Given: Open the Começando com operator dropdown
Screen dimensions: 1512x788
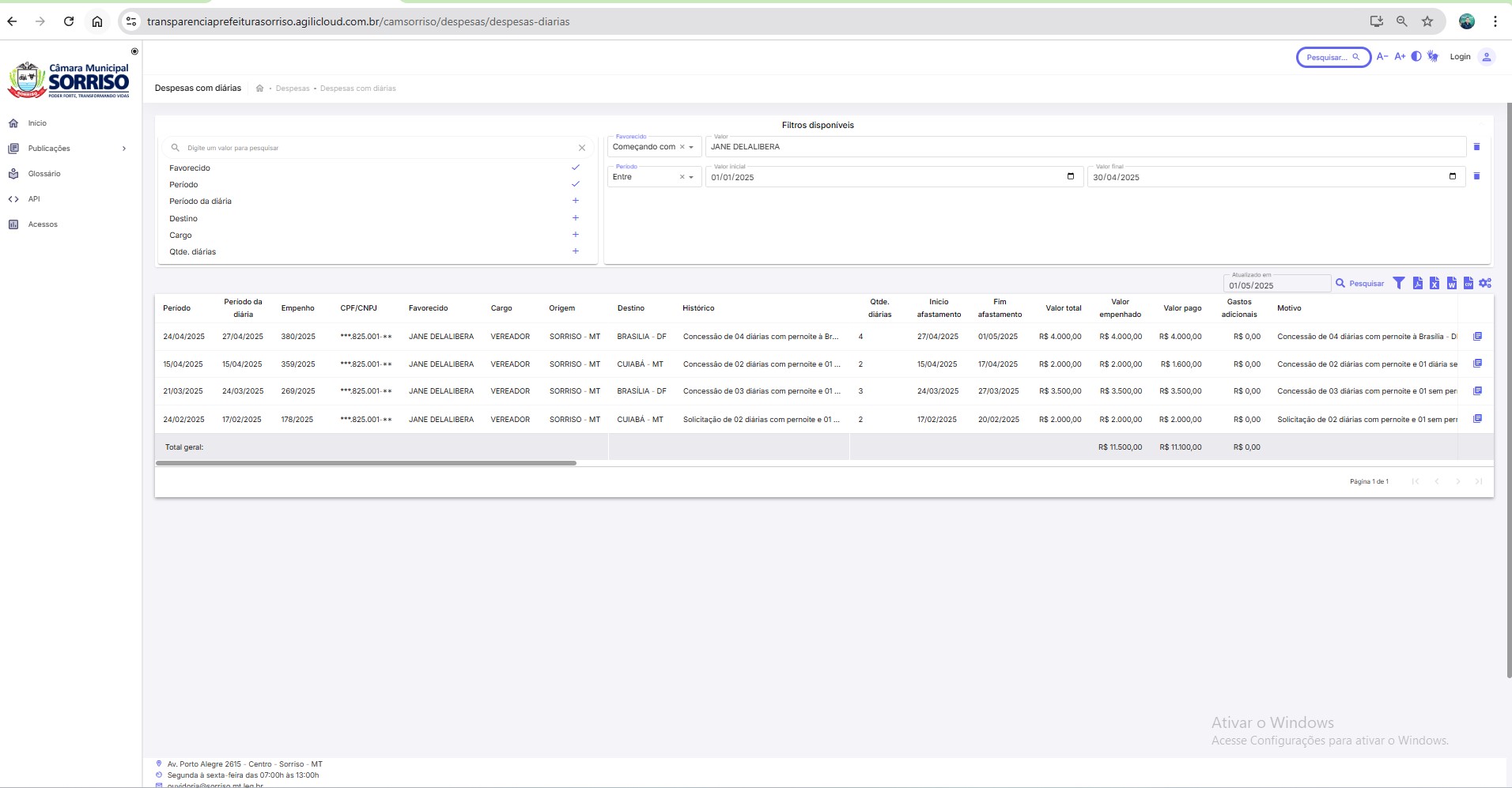Looking at the screenshot, I should click(691, 147).
